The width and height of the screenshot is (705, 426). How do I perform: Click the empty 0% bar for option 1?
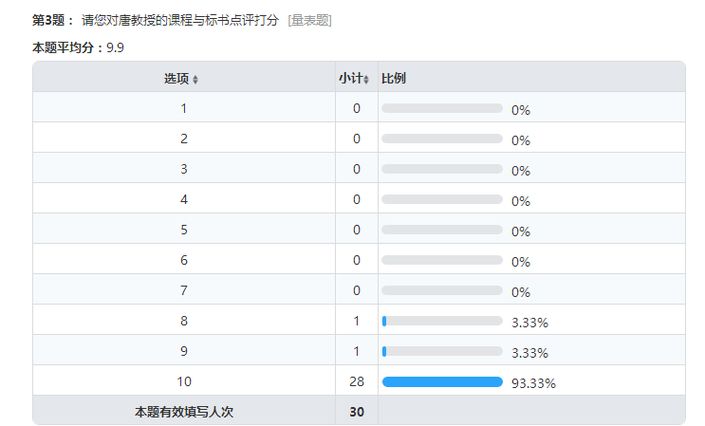[442, 109]
